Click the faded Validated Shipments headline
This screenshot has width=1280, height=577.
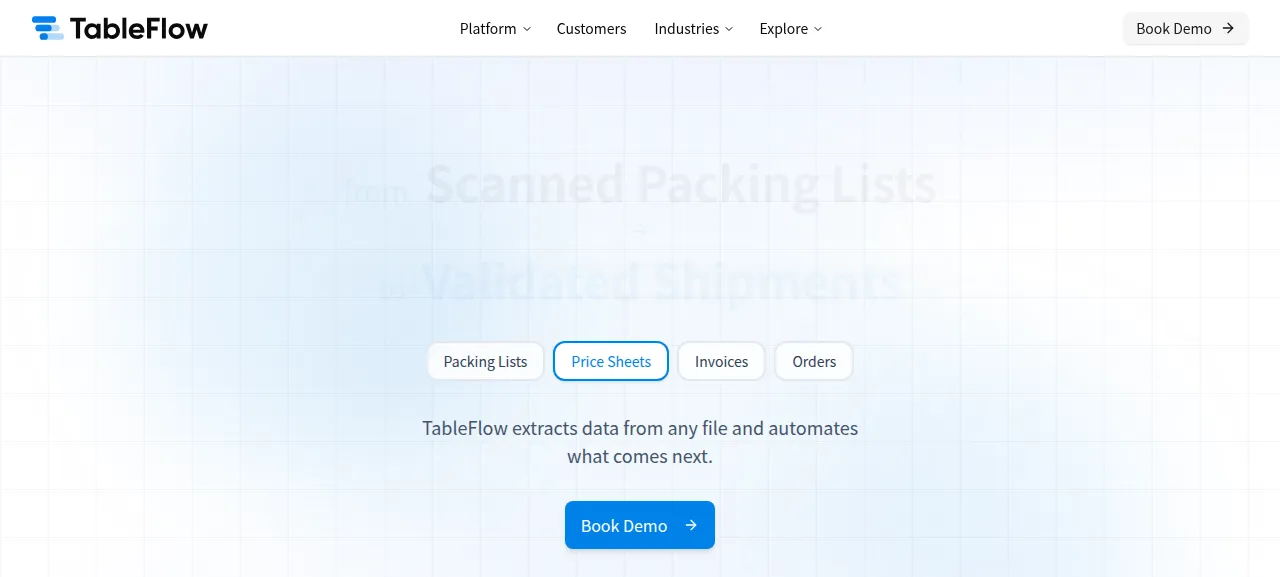[x=662, y=282]
